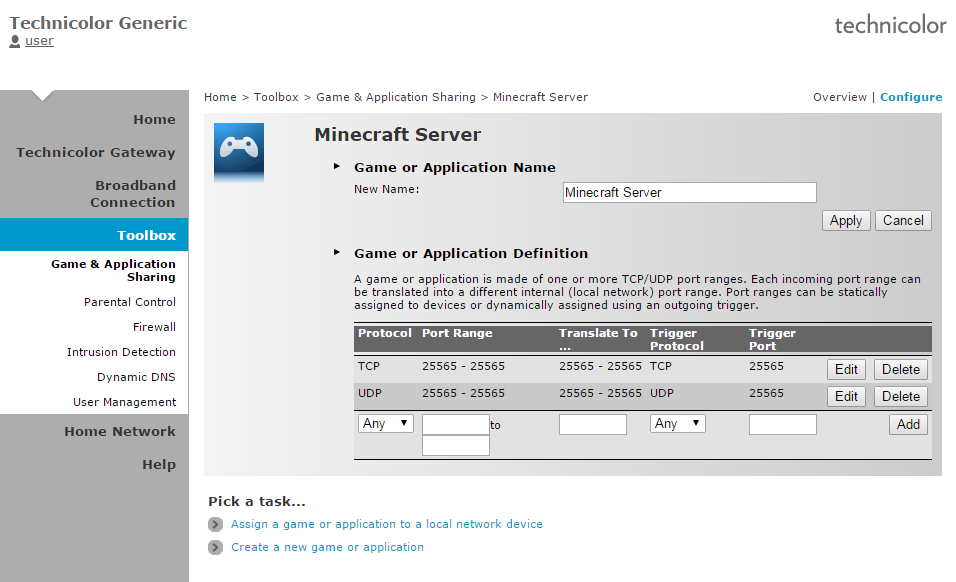Focus the port range end field
Screen dimensions: 956x582
(455, 445)
